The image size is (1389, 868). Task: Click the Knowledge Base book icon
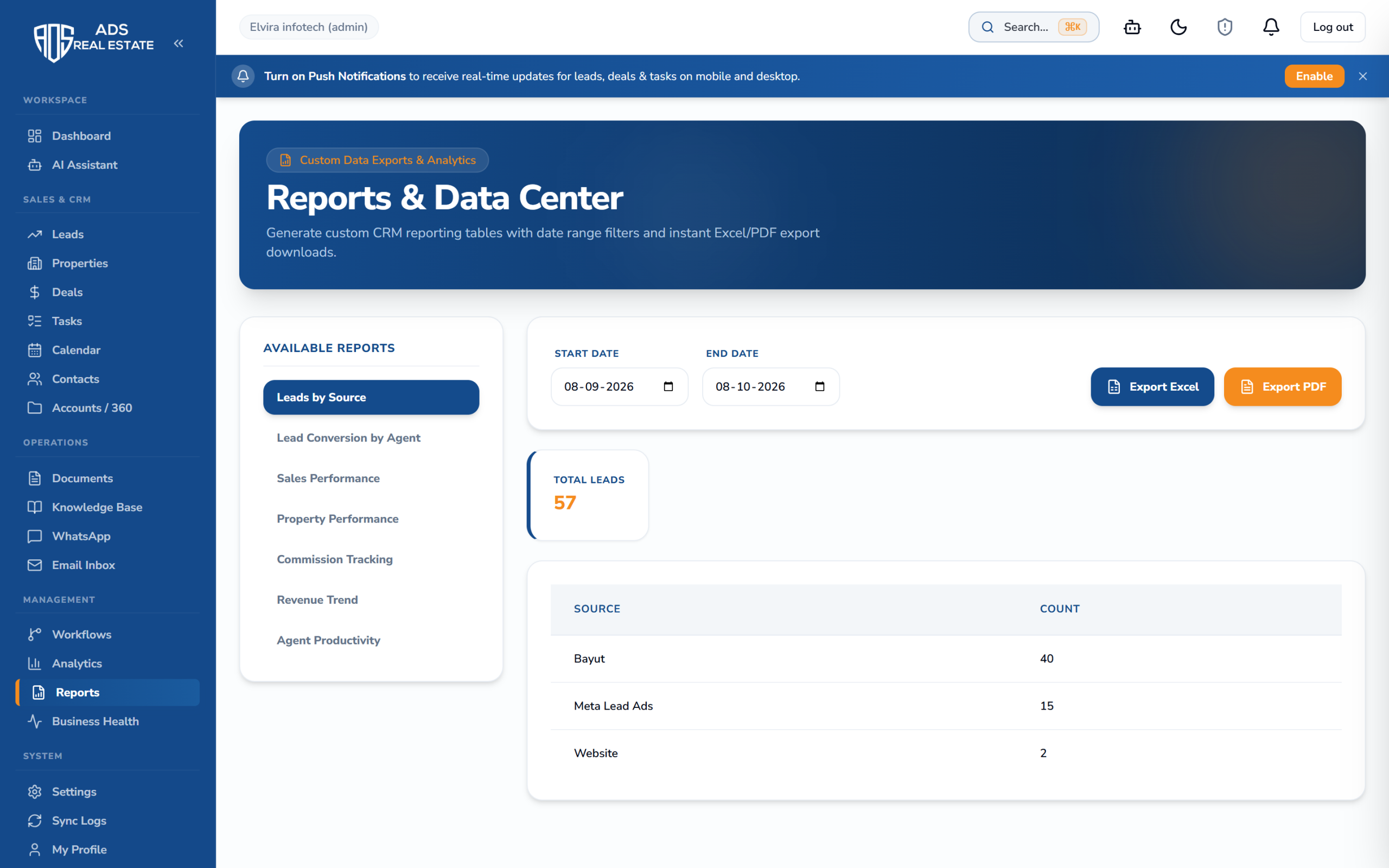[34, 507]
